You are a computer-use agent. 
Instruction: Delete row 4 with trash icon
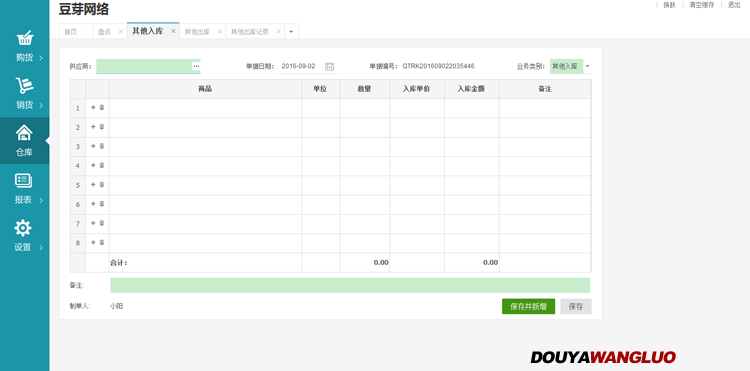click(102, 165)
